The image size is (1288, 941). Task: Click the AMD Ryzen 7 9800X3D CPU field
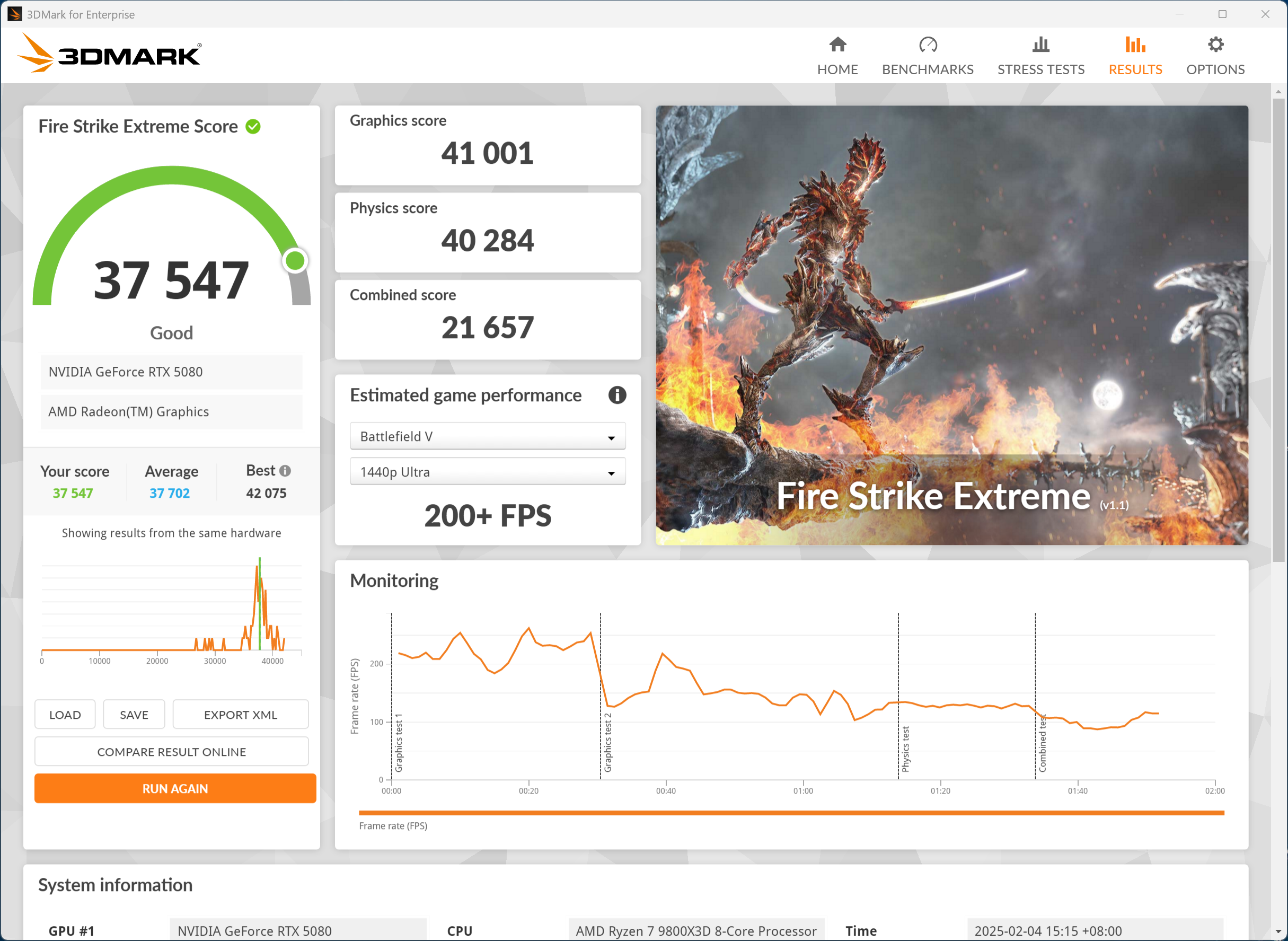point(696,931)
